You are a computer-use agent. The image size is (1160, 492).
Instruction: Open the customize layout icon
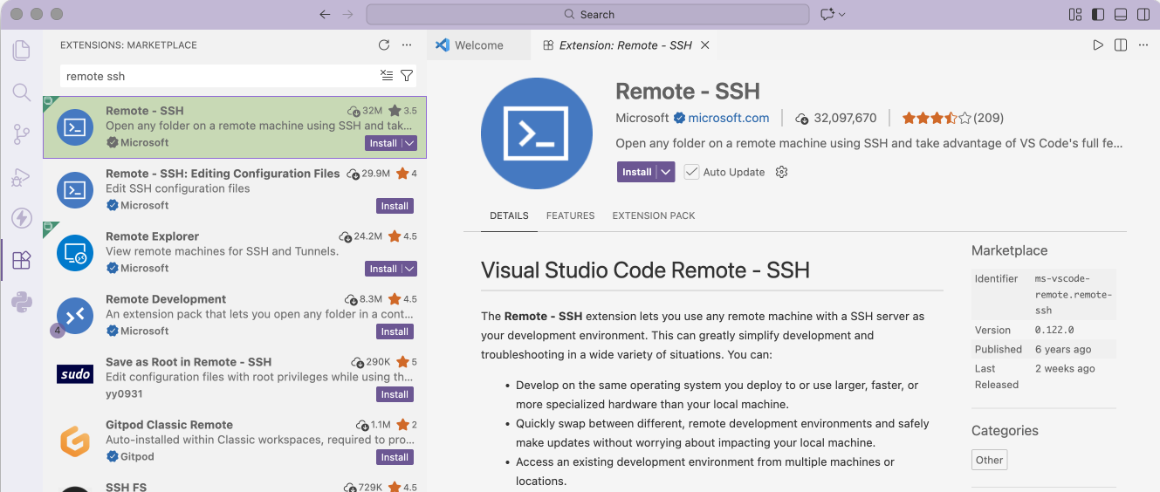[x=1076, y=14]
